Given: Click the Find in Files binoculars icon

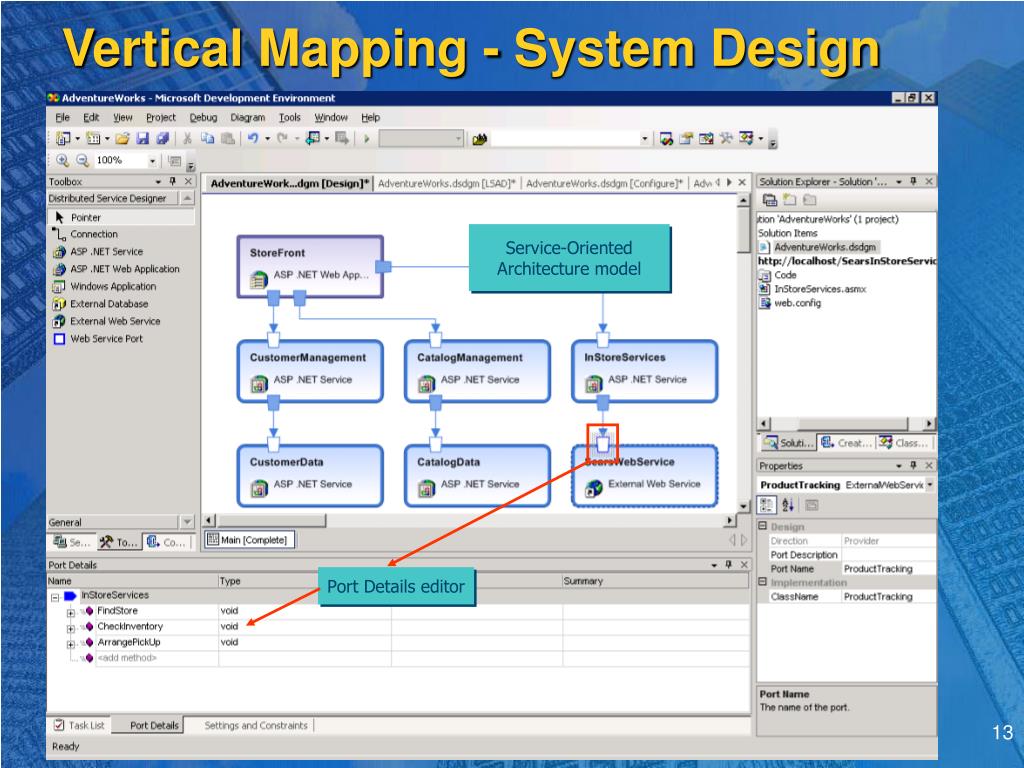Looking at the screenshot, I should tap(480, 138).
